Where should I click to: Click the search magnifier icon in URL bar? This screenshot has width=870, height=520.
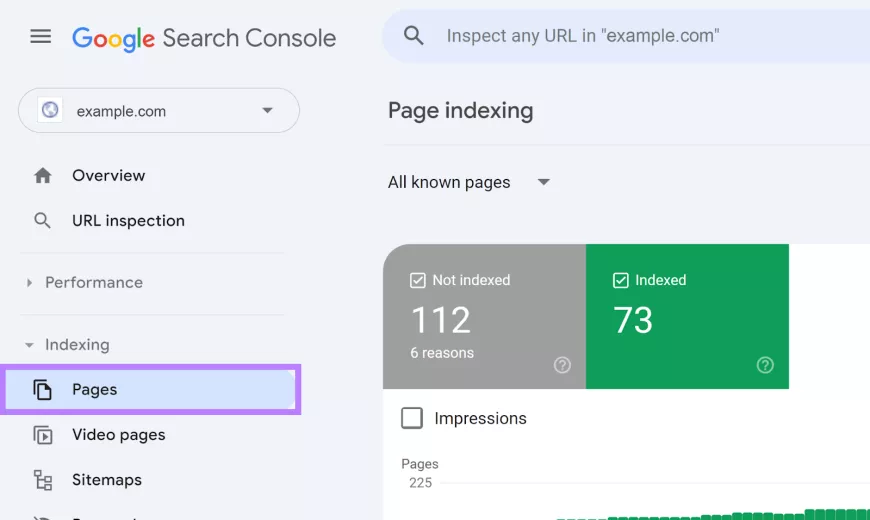click(x=413, y=36)
